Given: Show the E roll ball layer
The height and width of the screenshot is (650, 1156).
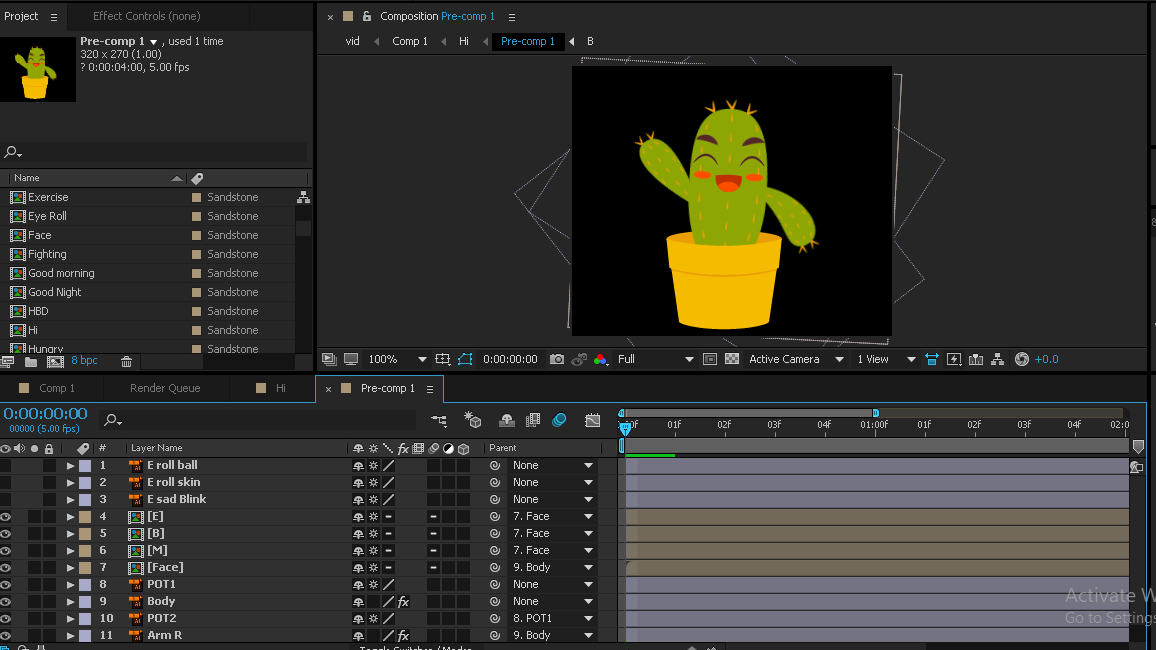Looking at the screenshot, I should (x=6, y=466).
